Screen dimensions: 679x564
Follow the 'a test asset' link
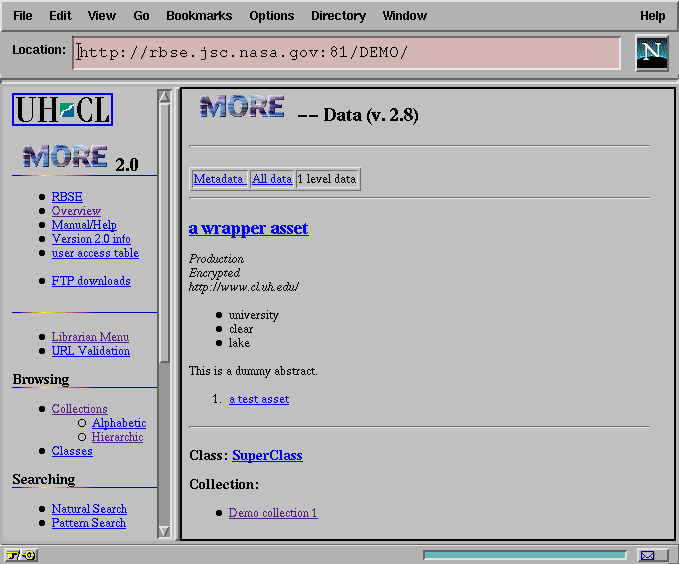[x=259, y=399]
